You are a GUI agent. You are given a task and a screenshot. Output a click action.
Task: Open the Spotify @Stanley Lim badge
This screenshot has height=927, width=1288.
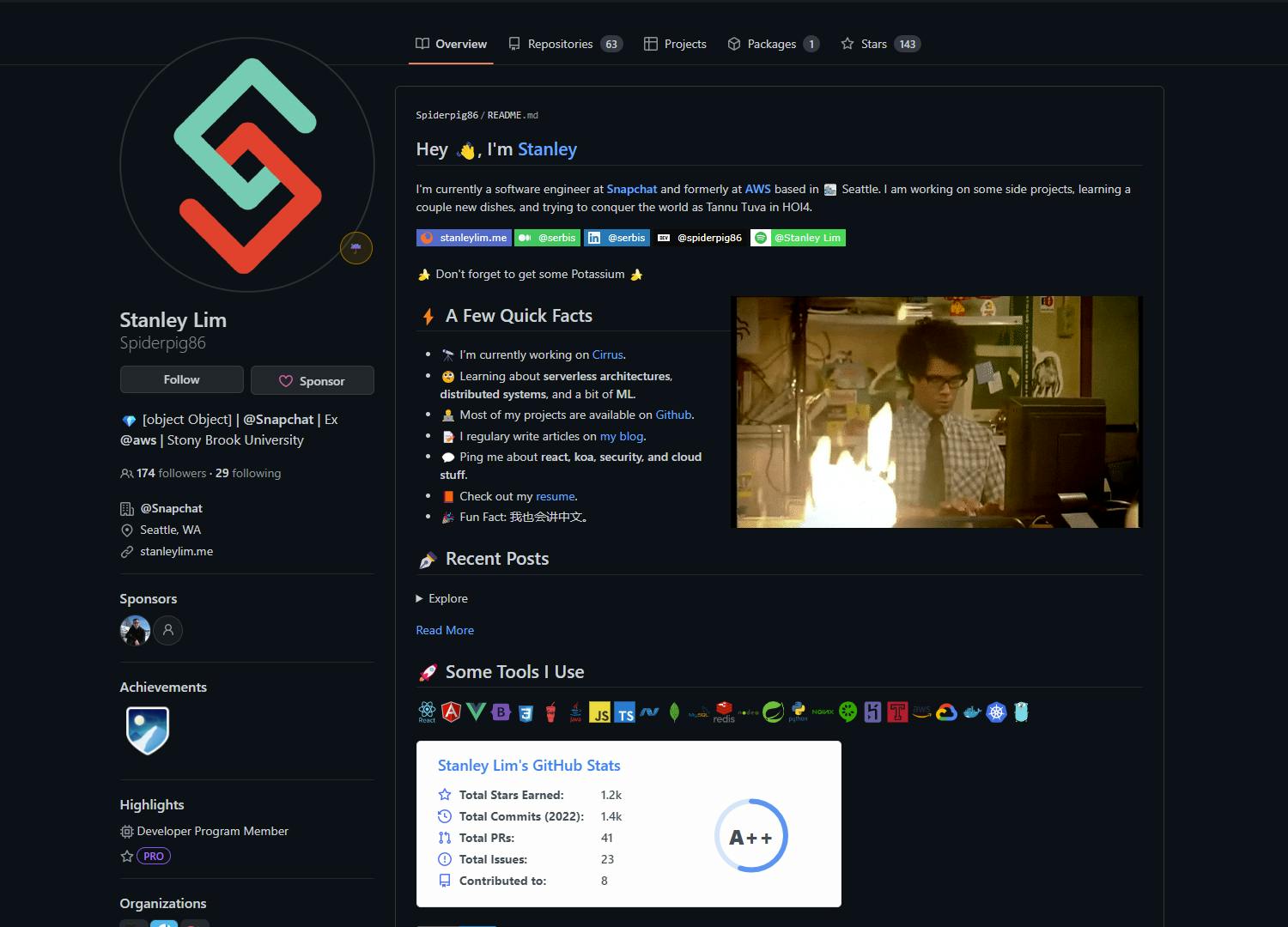[798, 238]
